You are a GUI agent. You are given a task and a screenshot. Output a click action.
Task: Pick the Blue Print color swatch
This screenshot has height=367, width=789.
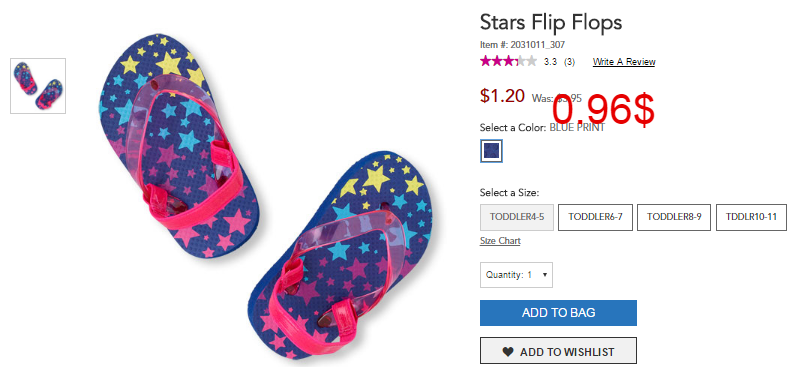491,151
